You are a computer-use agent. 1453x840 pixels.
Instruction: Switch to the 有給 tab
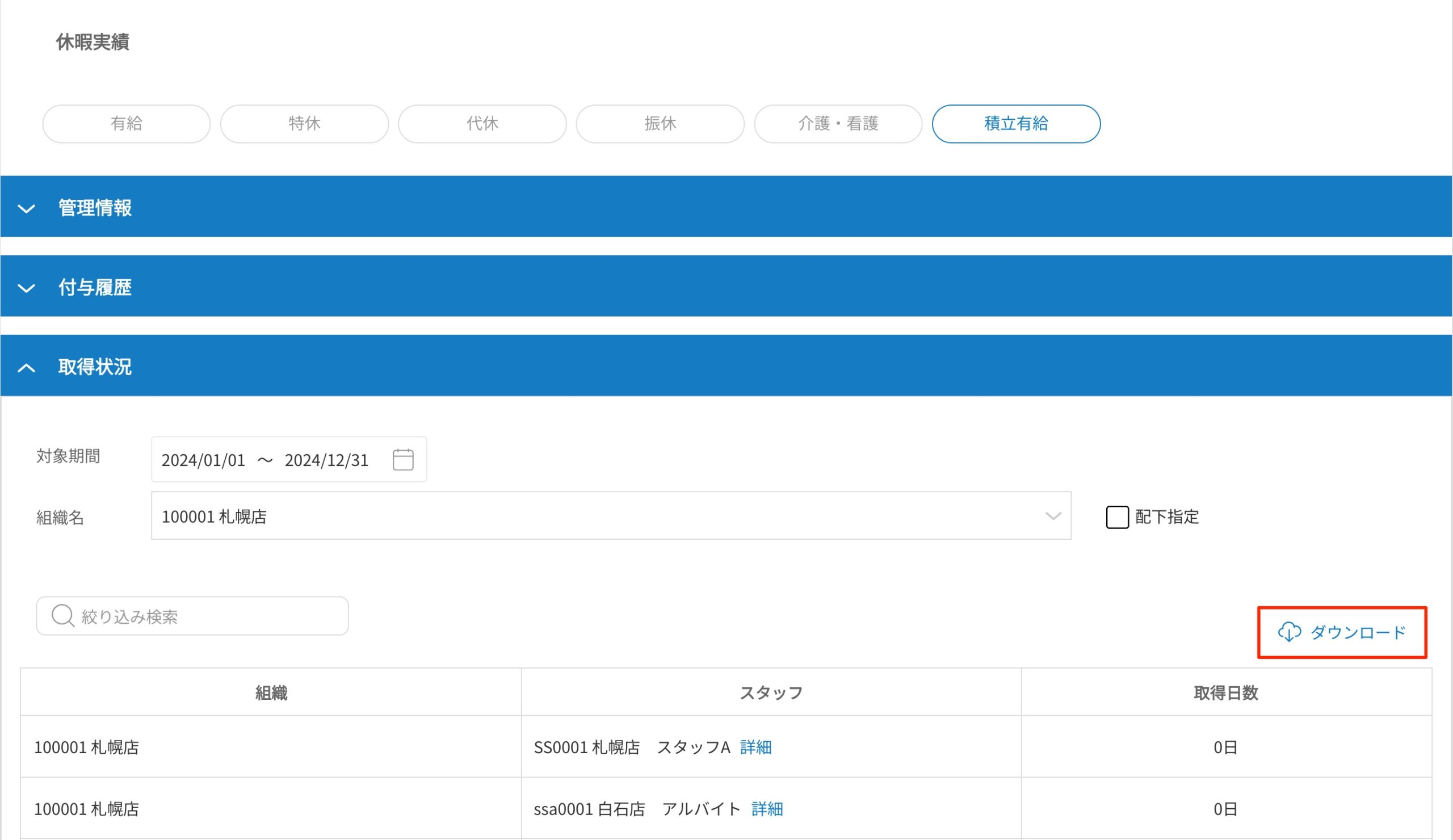tap(126, 123)
